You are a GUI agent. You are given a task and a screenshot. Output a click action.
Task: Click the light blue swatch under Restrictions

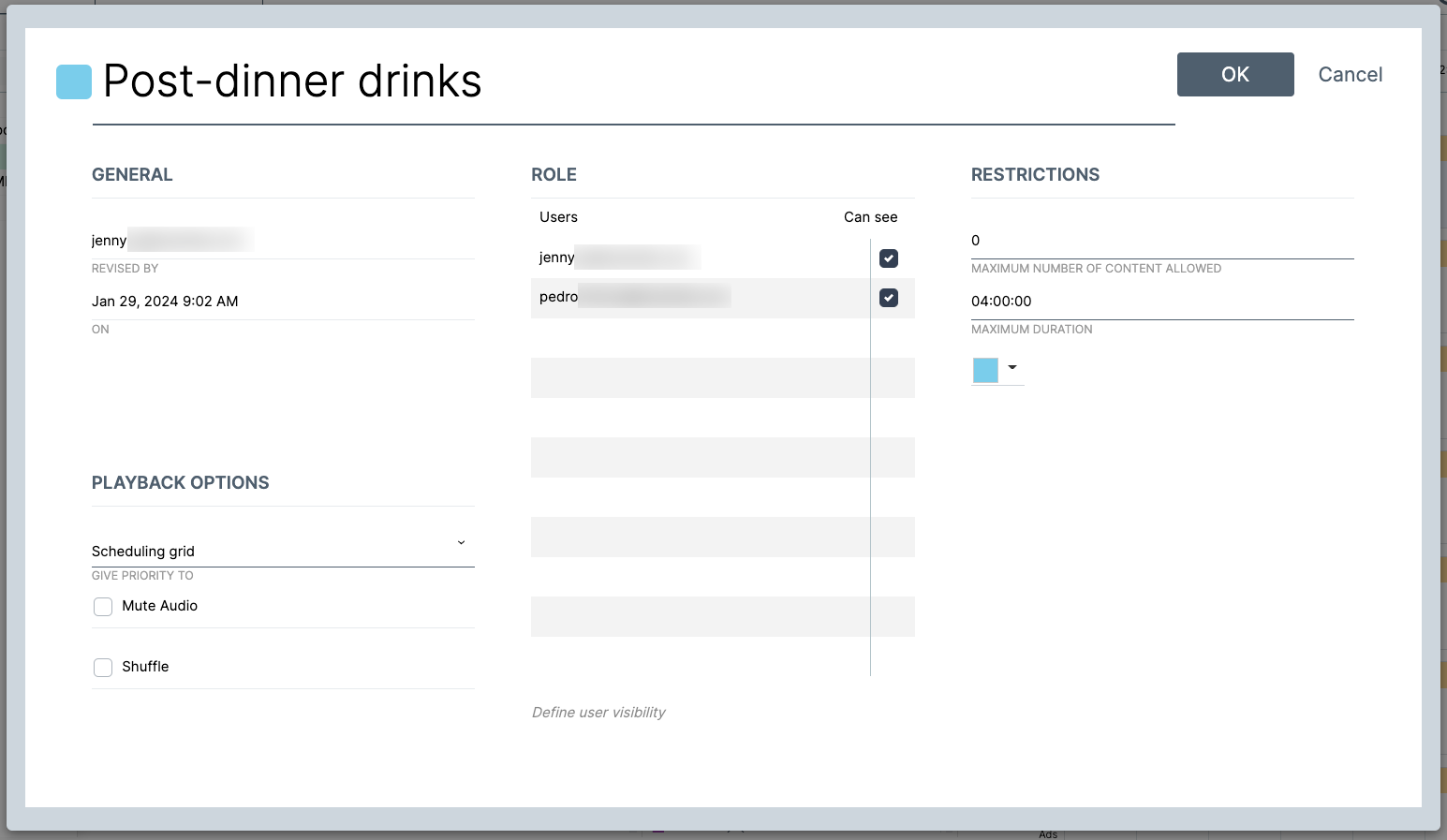pos(985,371)
